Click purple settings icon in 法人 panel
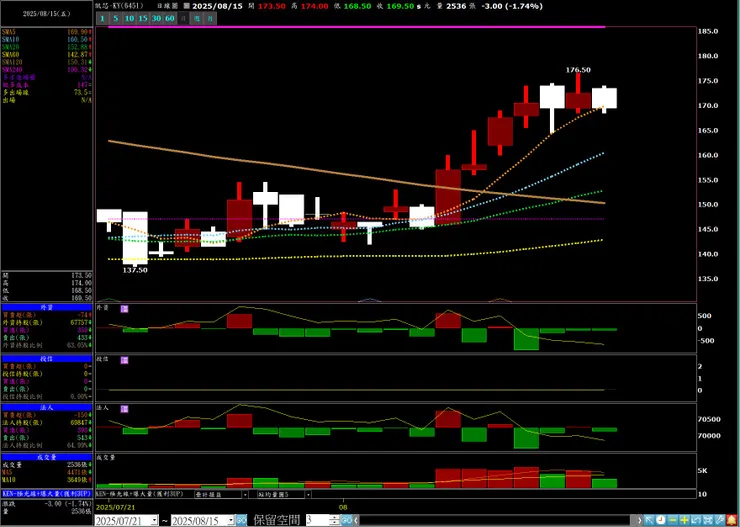The height and width of the screenshot is (527, 740). [125, 409]
